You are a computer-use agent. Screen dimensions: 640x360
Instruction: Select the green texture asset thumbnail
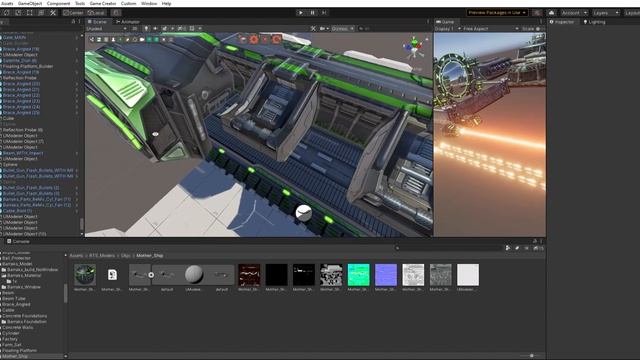pyautogui.click(x=358, y=275)
